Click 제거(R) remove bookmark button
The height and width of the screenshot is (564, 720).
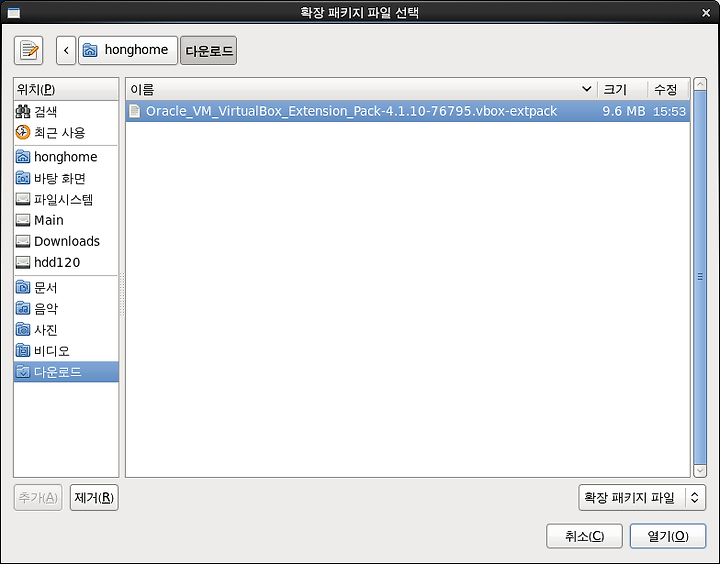tap(94, 497)
